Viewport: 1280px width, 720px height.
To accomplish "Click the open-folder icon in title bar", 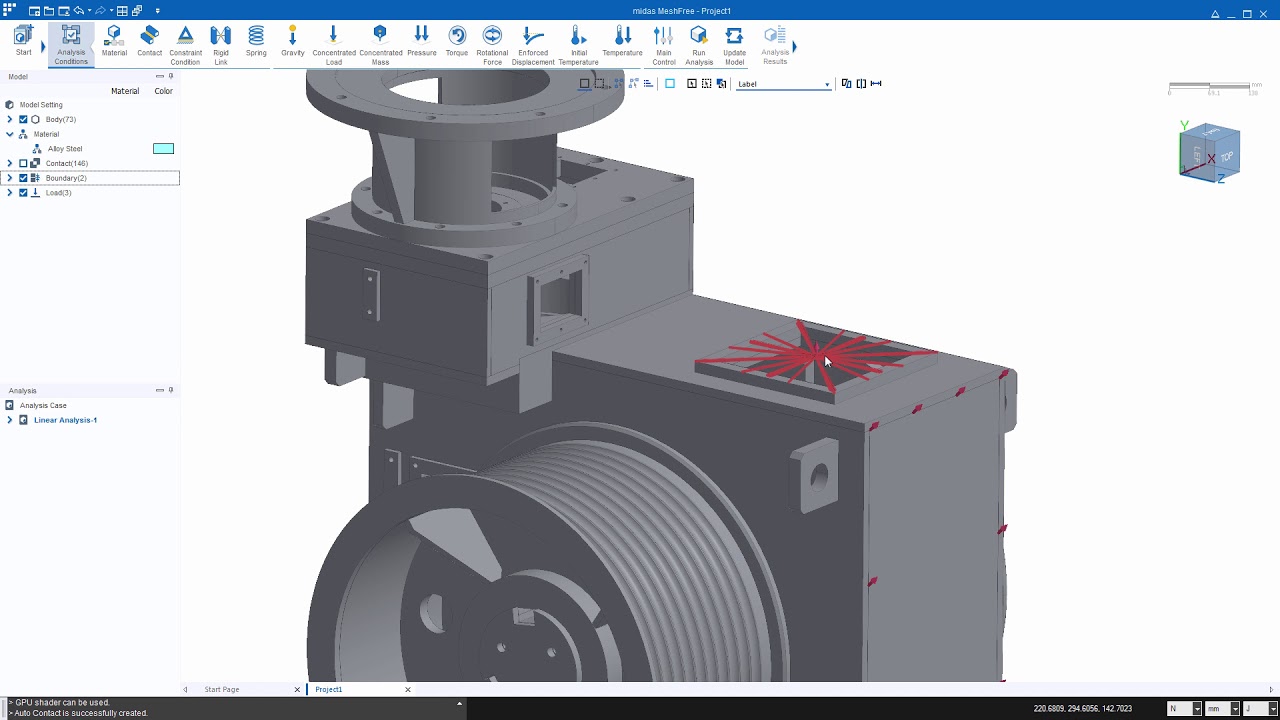I will pyautogui.click(x=49, y=11).
